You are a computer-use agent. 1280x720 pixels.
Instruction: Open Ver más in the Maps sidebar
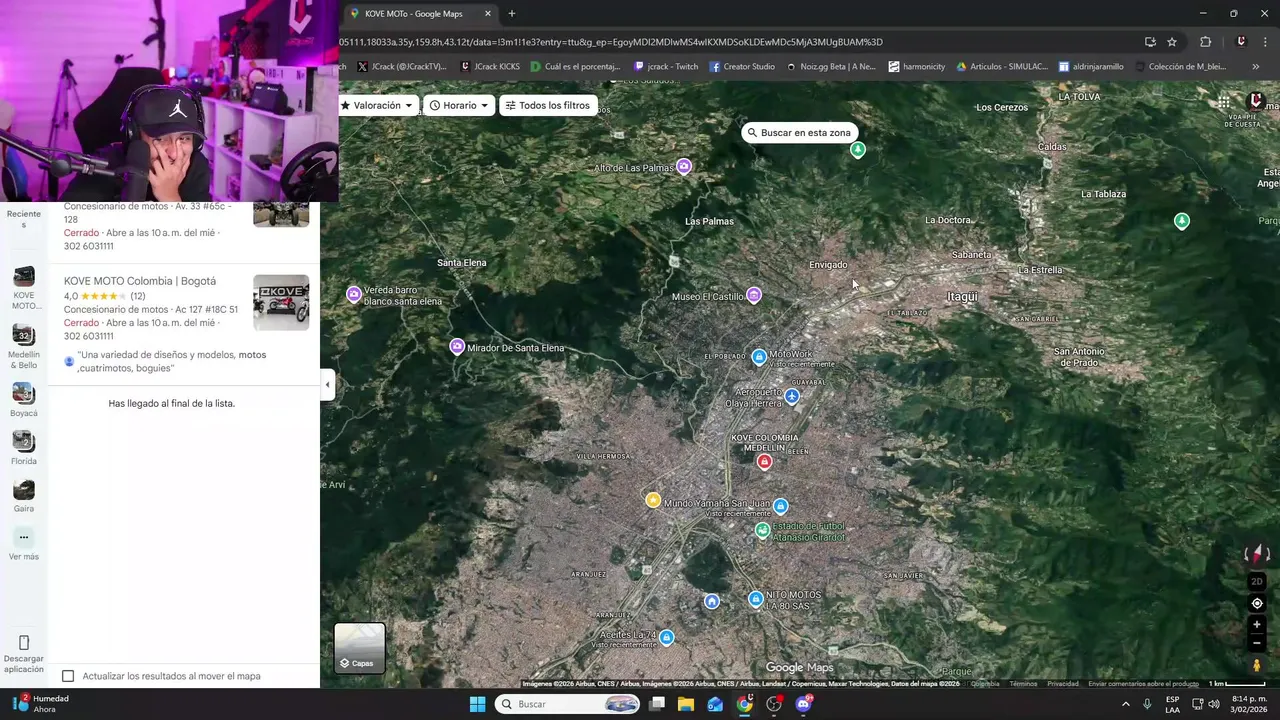(24, 544)
